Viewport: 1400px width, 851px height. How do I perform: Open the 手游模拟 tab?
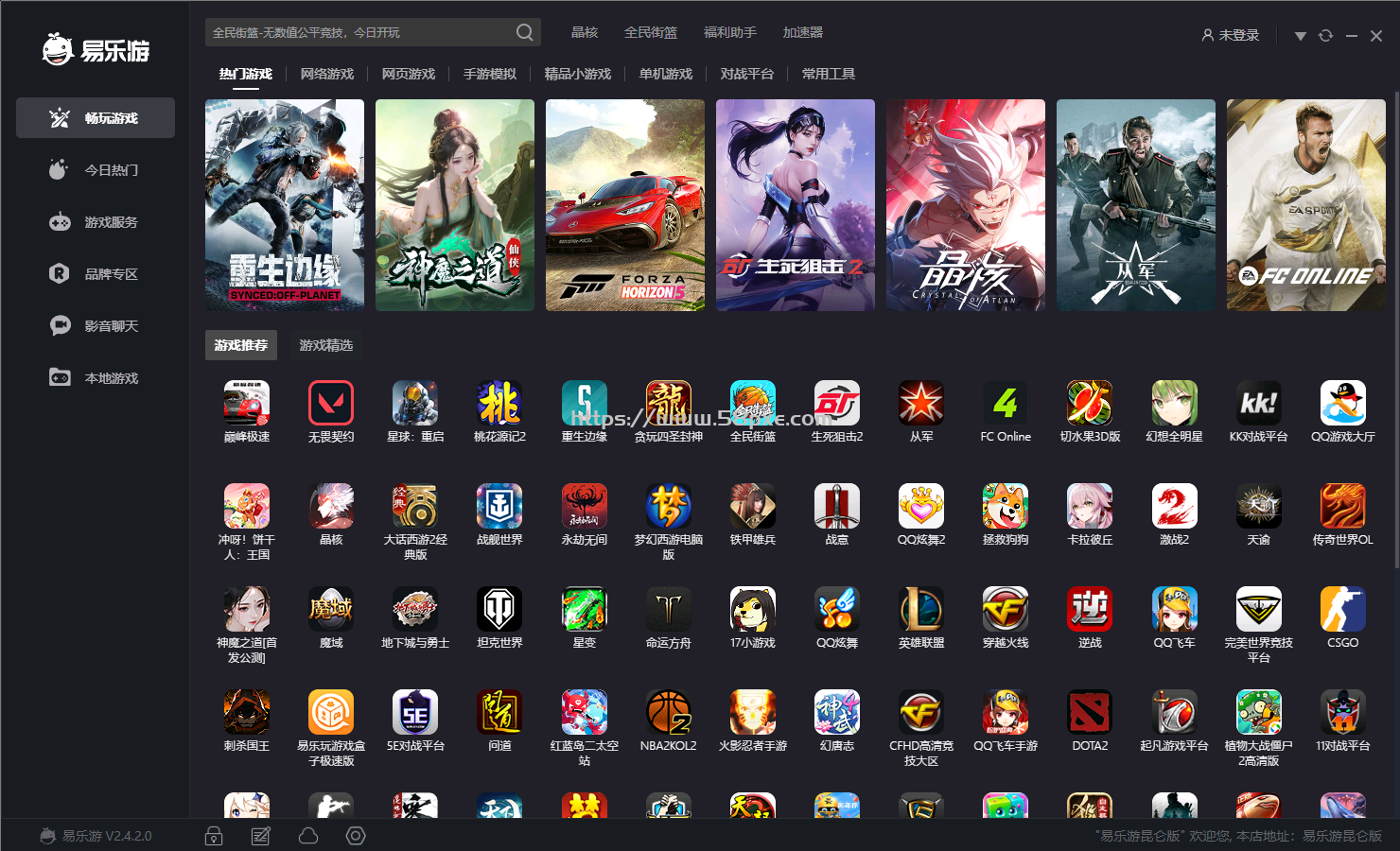(x=490, y=74)
